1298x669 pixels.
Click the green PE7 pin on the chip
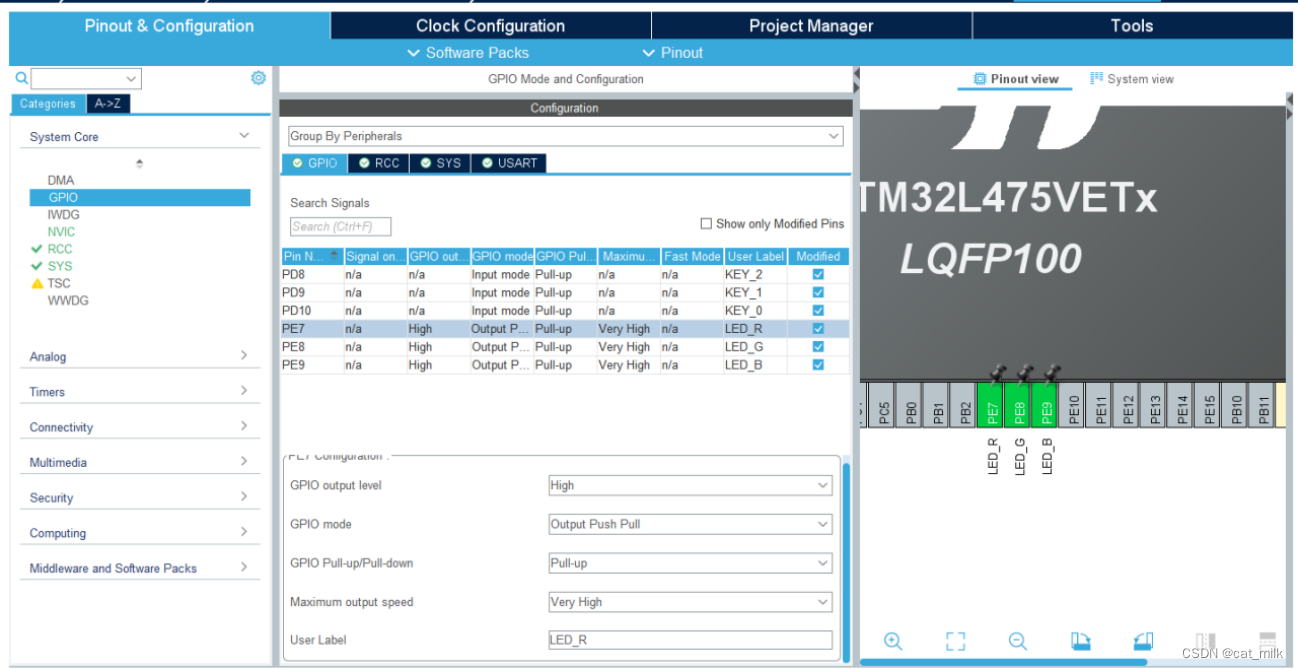(991, 407)
